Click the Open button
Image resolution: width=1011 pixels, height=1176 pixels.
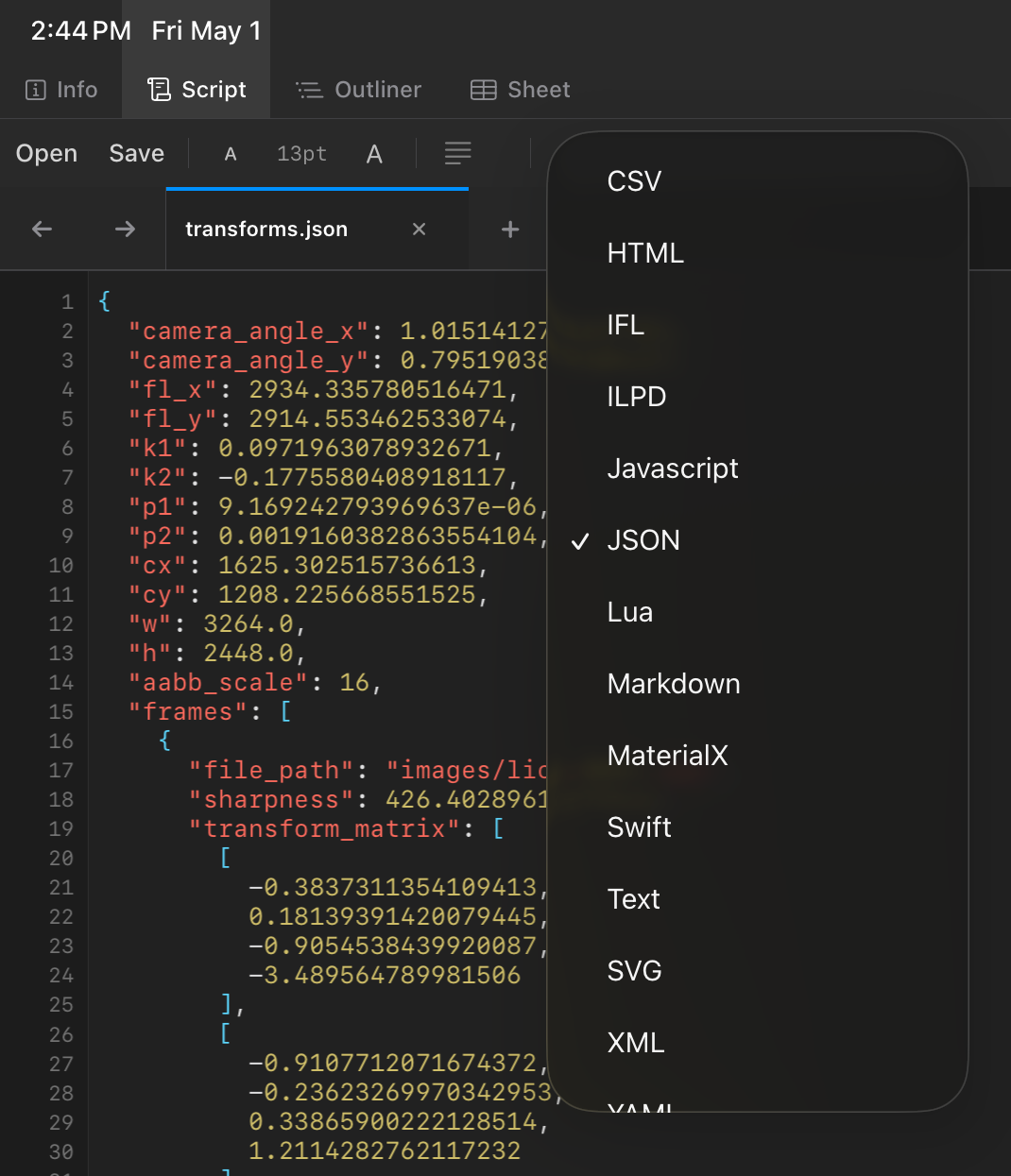point(47,153)
